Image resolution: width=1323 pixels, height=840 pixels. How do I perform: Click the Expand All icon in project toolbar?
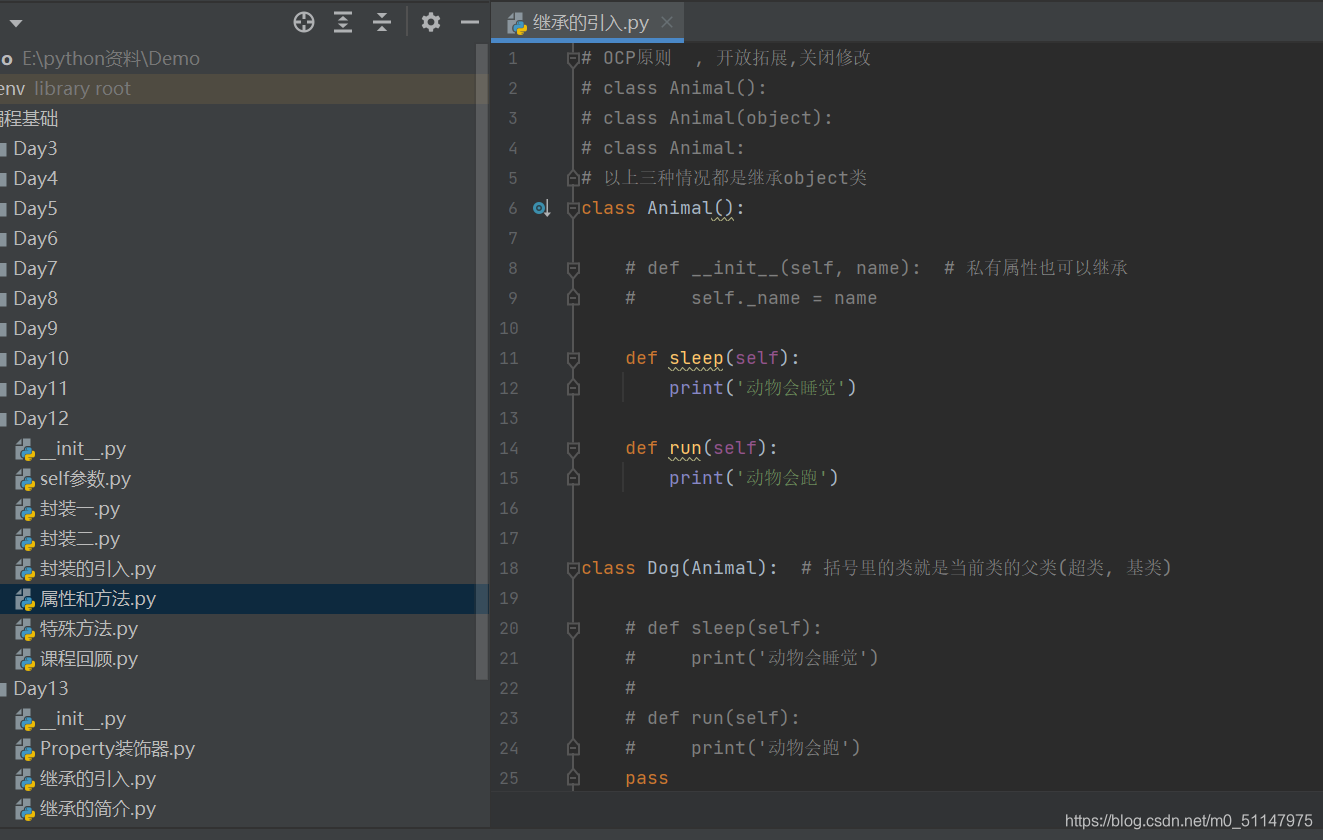point(343,22)
